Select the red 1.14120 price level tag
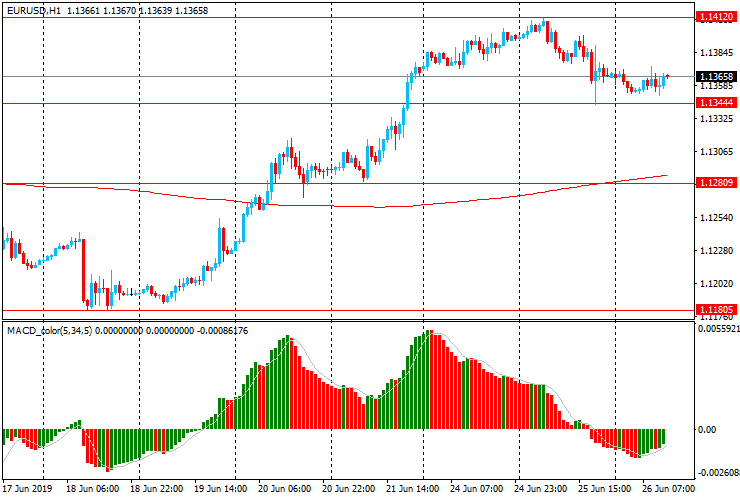 coord(716,17)
